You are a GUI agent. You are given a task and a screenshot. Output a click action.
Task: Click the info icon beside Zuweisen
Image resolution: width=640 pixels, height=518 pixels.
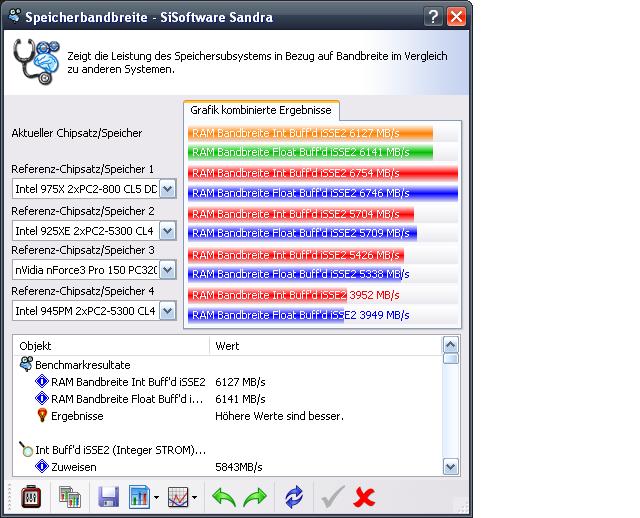(42, 466)
